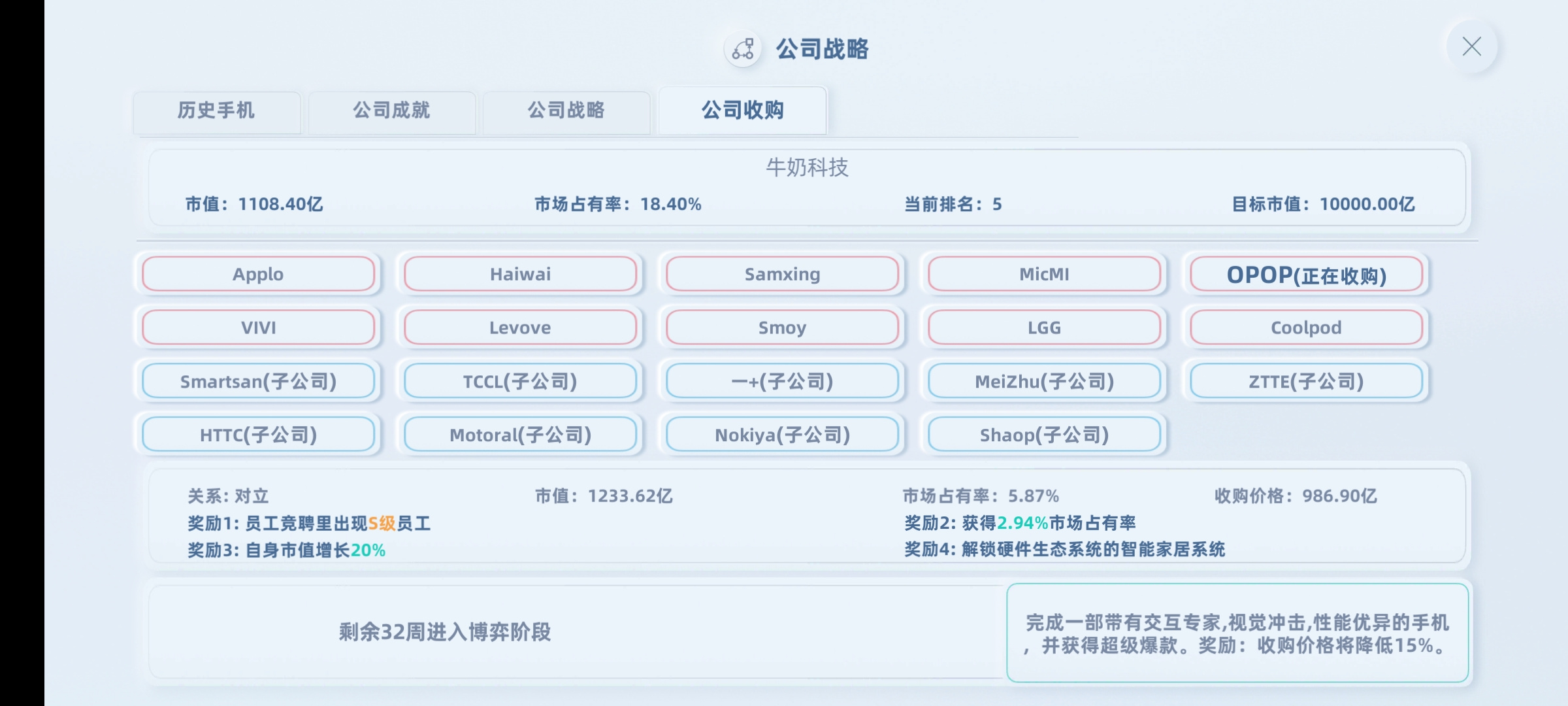Open the 公司成就 tab
Viewport: 1568px width, 706px height.
point(391,111)
